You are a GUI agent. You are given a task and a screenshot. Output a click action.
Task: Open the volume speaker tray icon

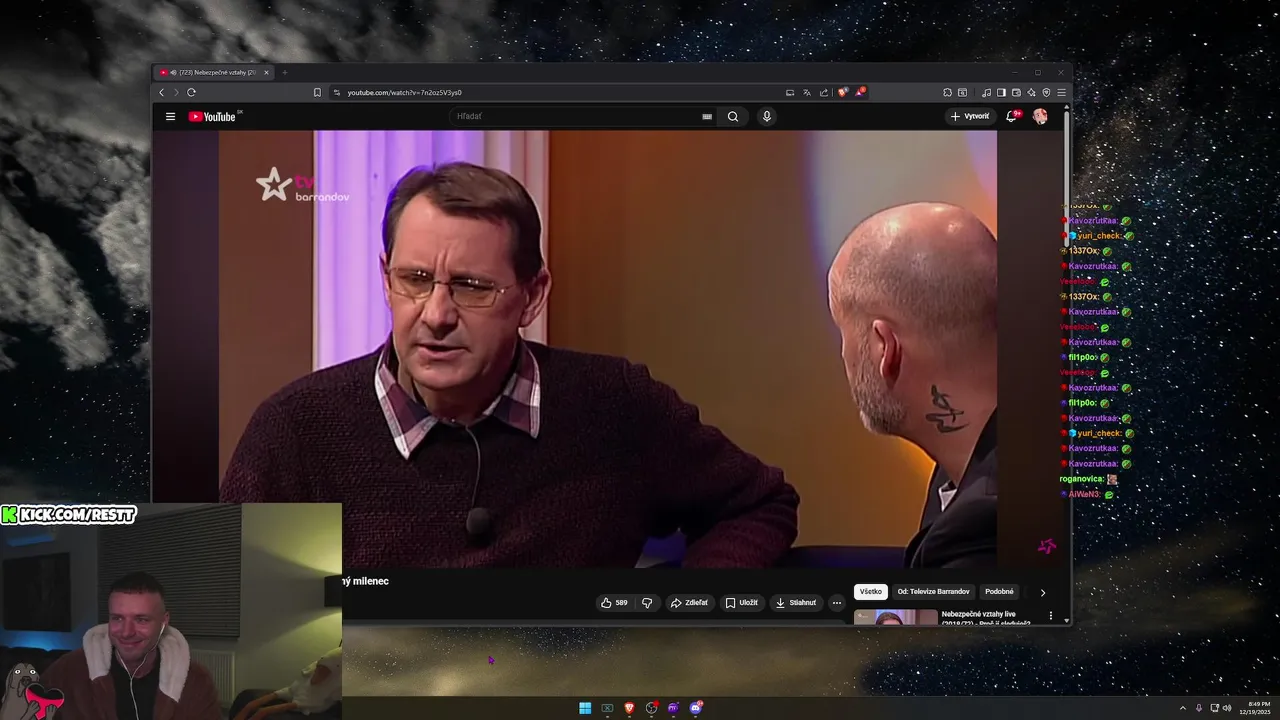click(1227, 708)
